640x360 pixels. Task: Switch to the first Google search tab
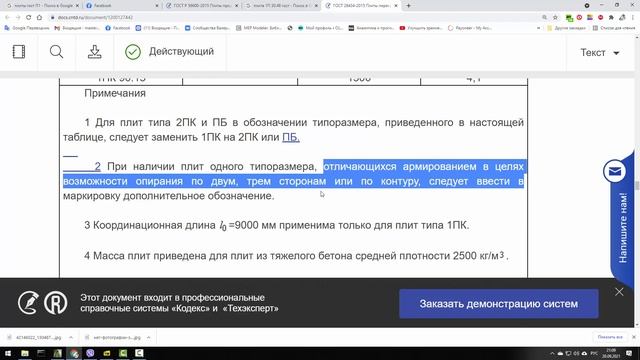tap(42, 6)
